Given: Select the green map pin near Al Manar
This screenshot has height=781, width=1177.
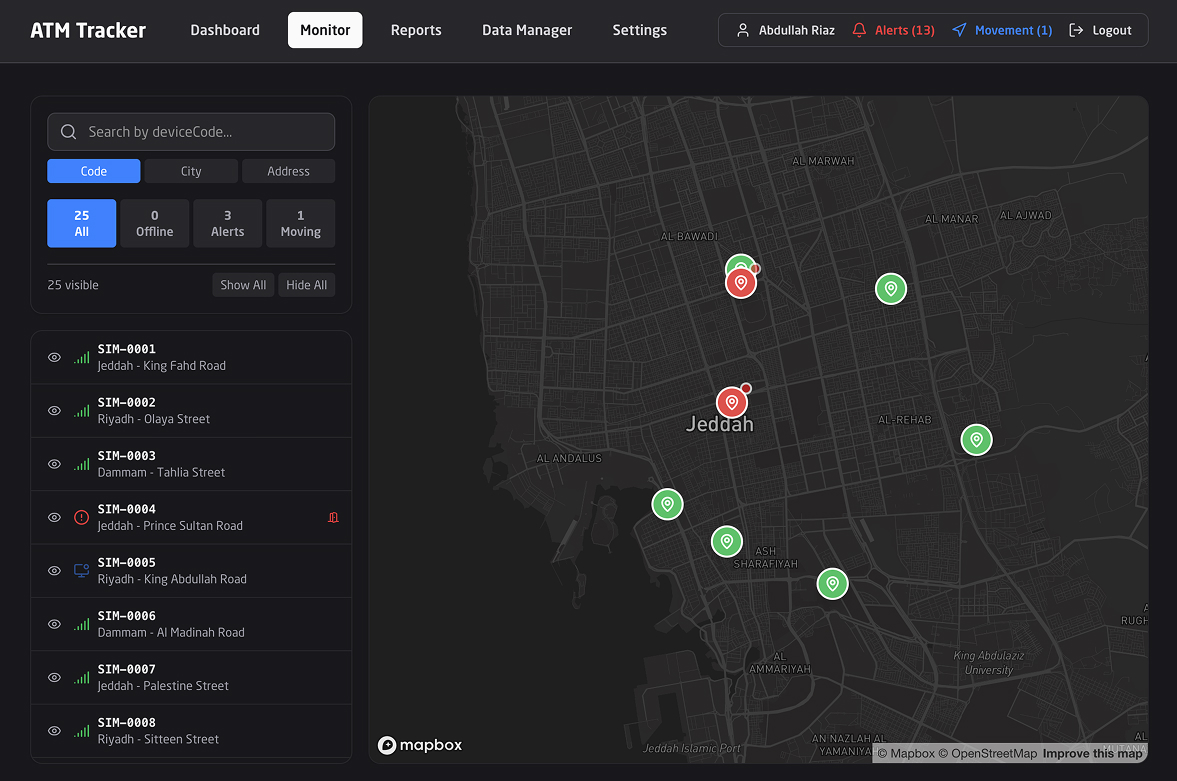Looking at the screenshot, I should coord(891,289).
